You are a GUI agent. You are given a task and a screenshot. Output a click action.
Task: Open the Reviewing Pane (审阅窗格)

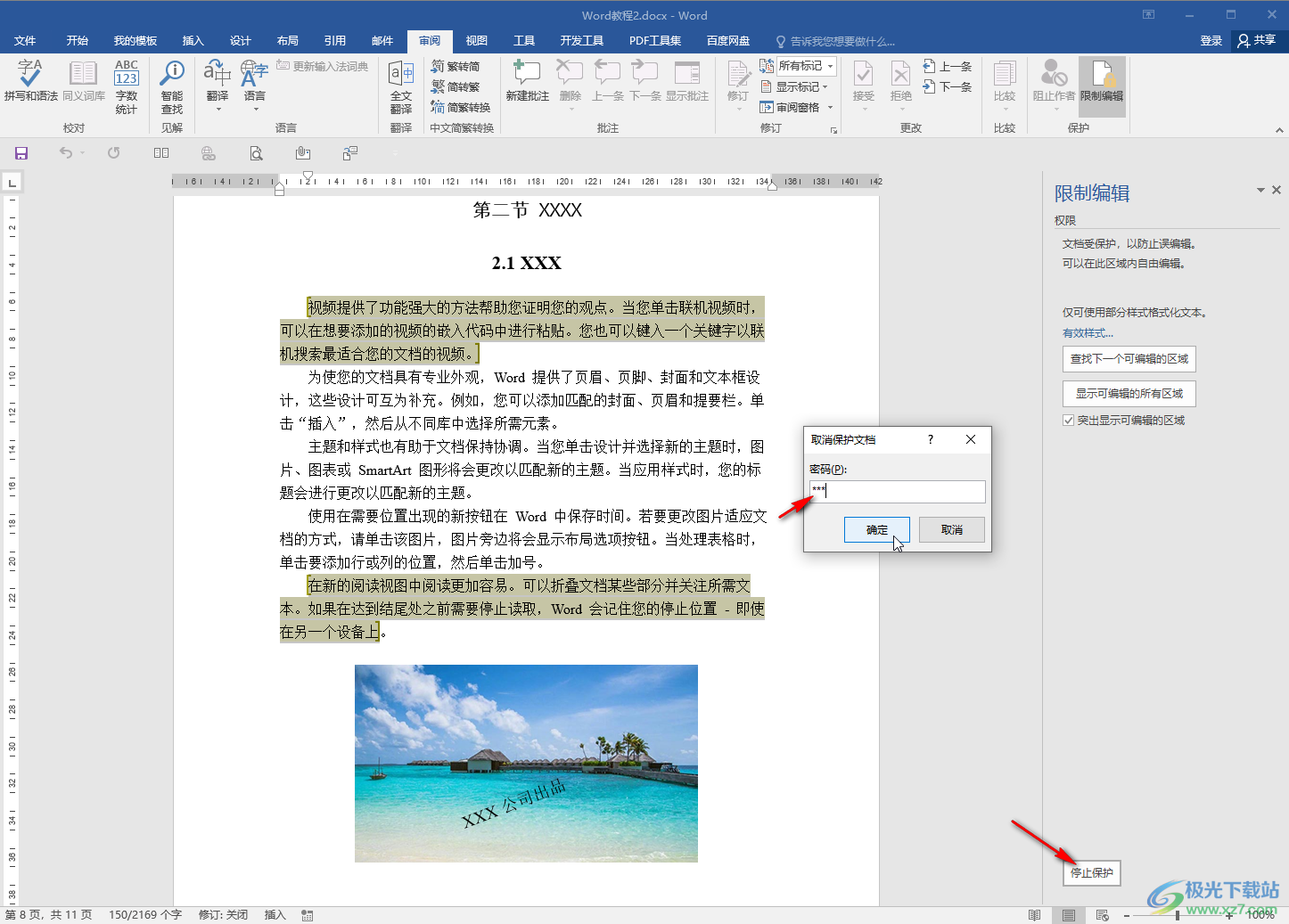click(790, 108)
